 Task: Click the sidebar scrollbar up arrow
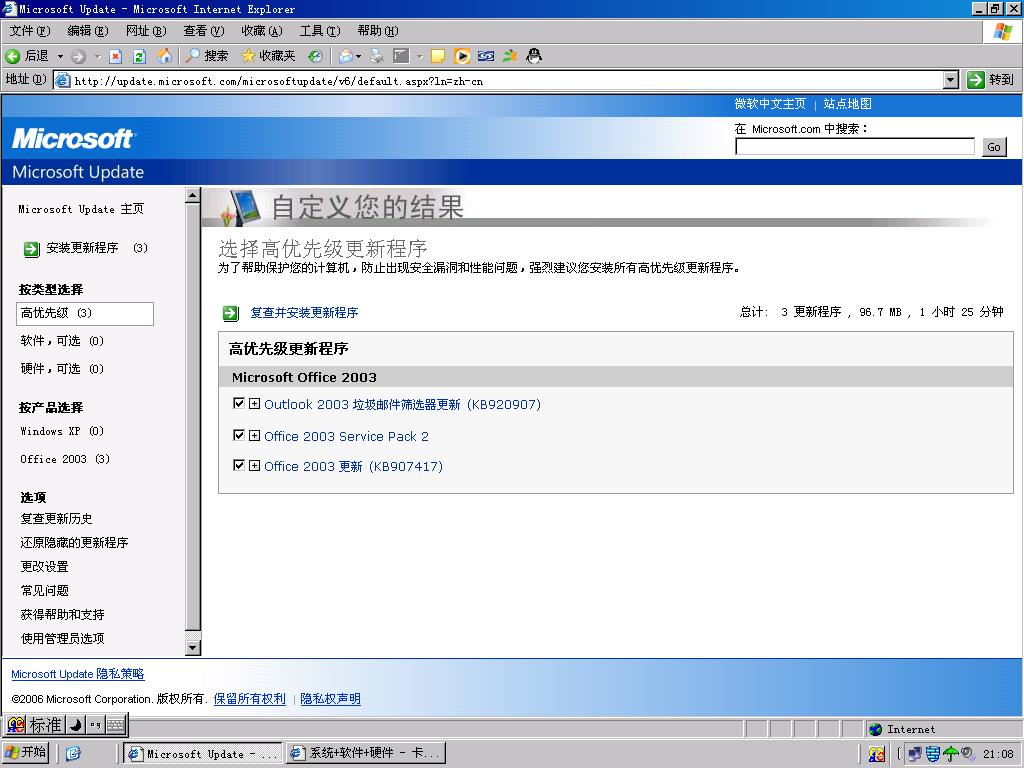pyautogui.click(x=193, y=195)
